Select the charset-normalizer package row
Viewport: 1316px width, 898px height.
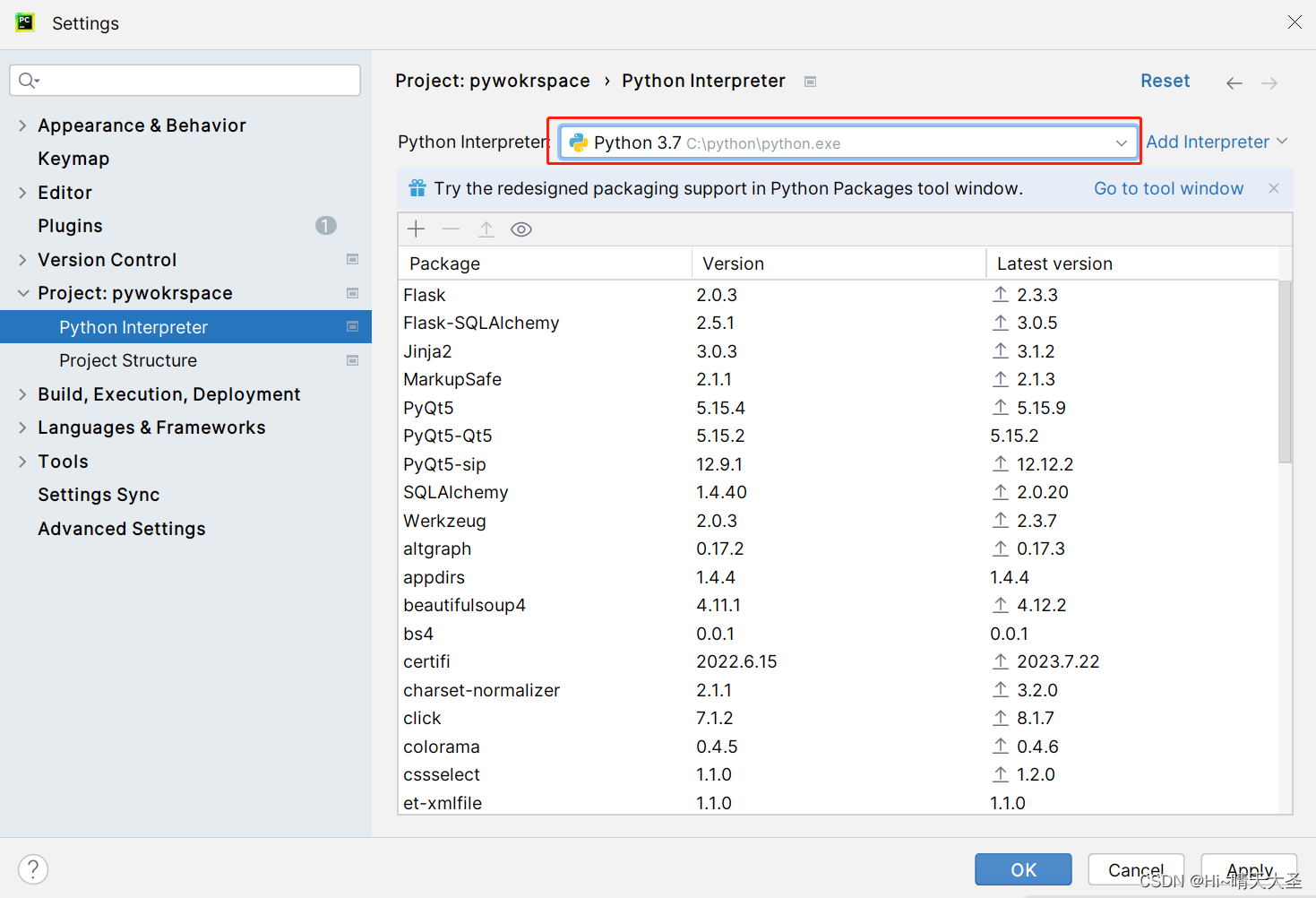coord(838,690)
